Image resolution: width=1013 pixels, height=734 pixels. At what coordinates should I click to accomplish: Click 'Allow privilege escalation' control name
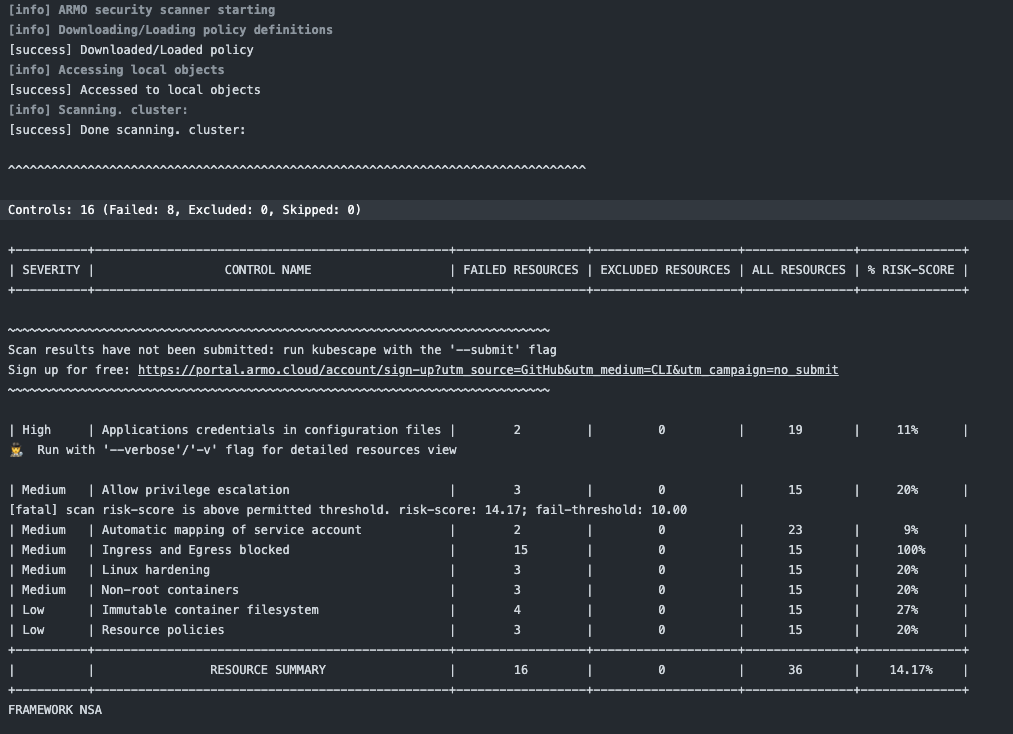[196, 490]
